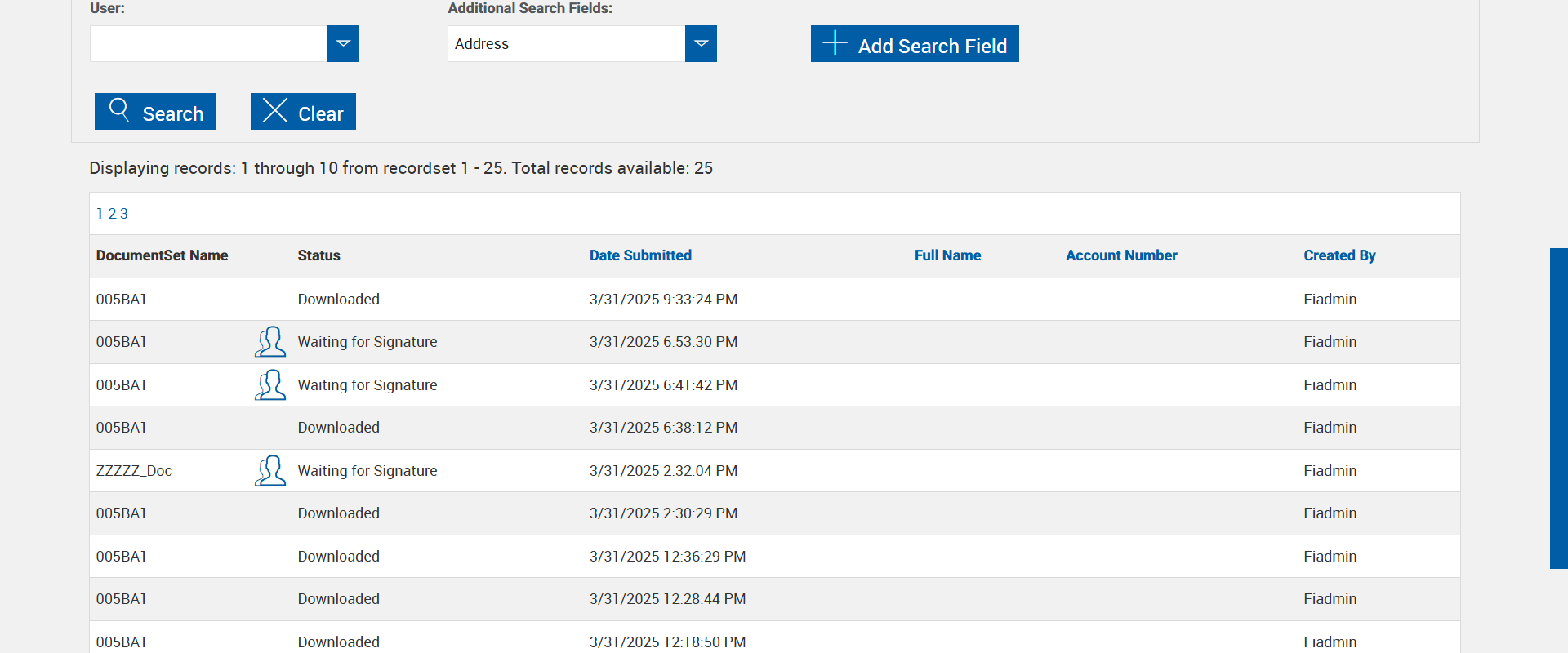The width and height of the screenshot is (1568, 653).
Task: Sort by Created By column
Action: click(1339, 255)
